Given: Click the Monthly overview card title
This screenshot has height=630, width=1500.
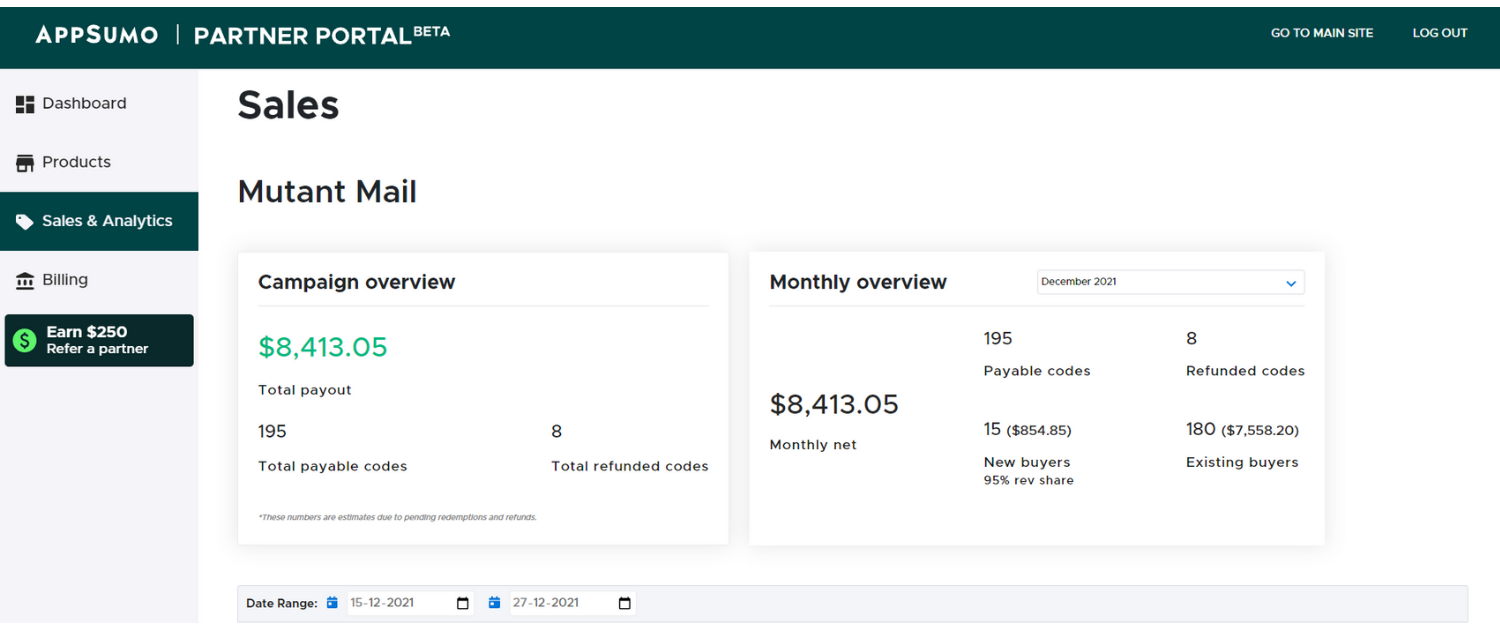Looking at the screenshot, I should pyautogui.click(x=858, y=282).
